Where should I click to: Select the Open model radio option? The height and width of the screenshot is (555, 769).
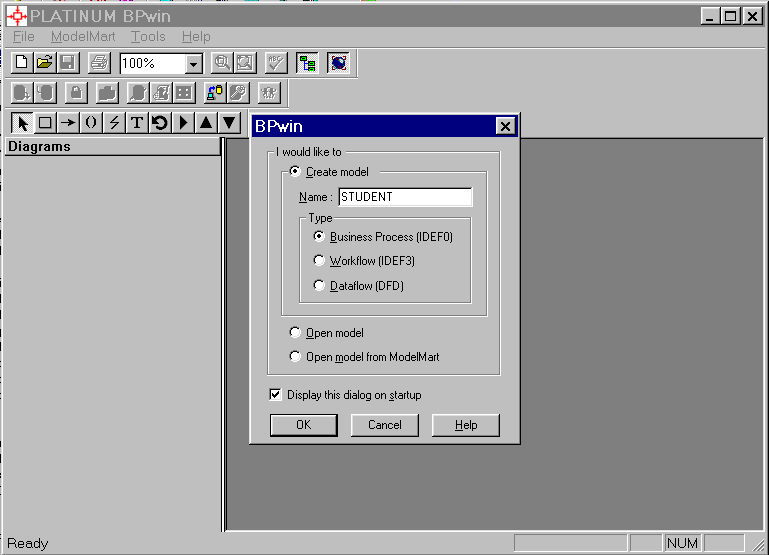295,333
